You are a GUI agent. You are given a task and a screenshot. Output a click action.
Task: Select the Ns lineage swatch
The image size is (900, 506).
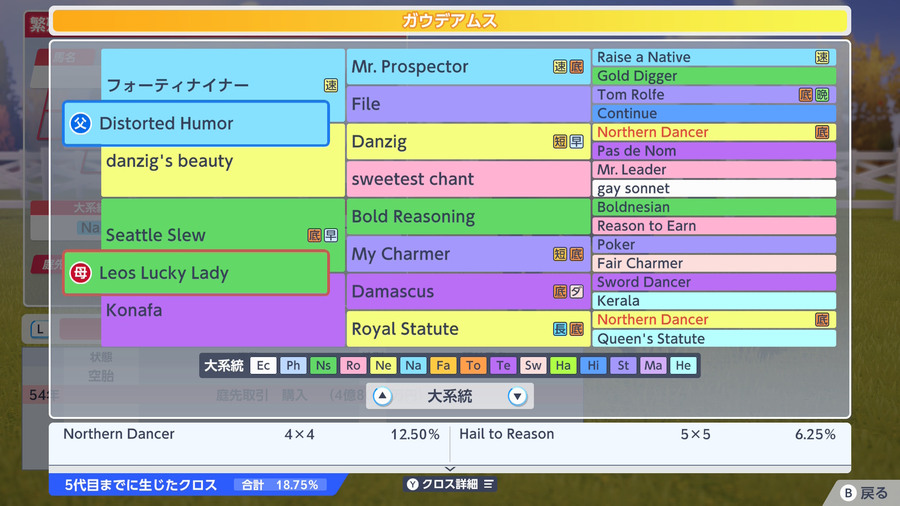(x=323, y=365)
